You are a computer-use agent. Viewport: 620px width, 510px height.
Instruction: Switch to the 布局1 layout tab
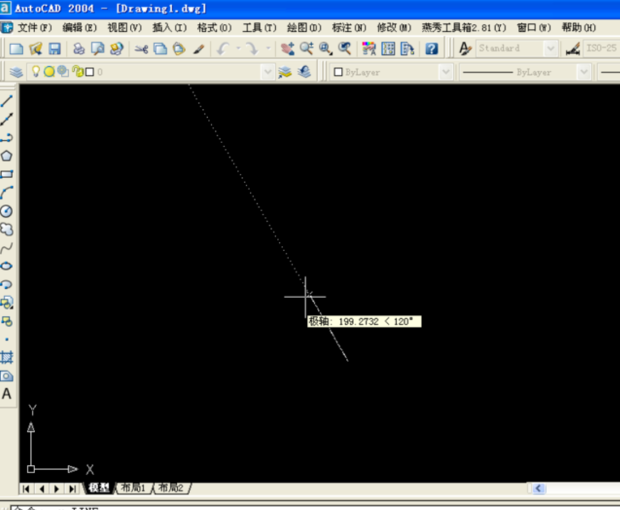point(133,488)
